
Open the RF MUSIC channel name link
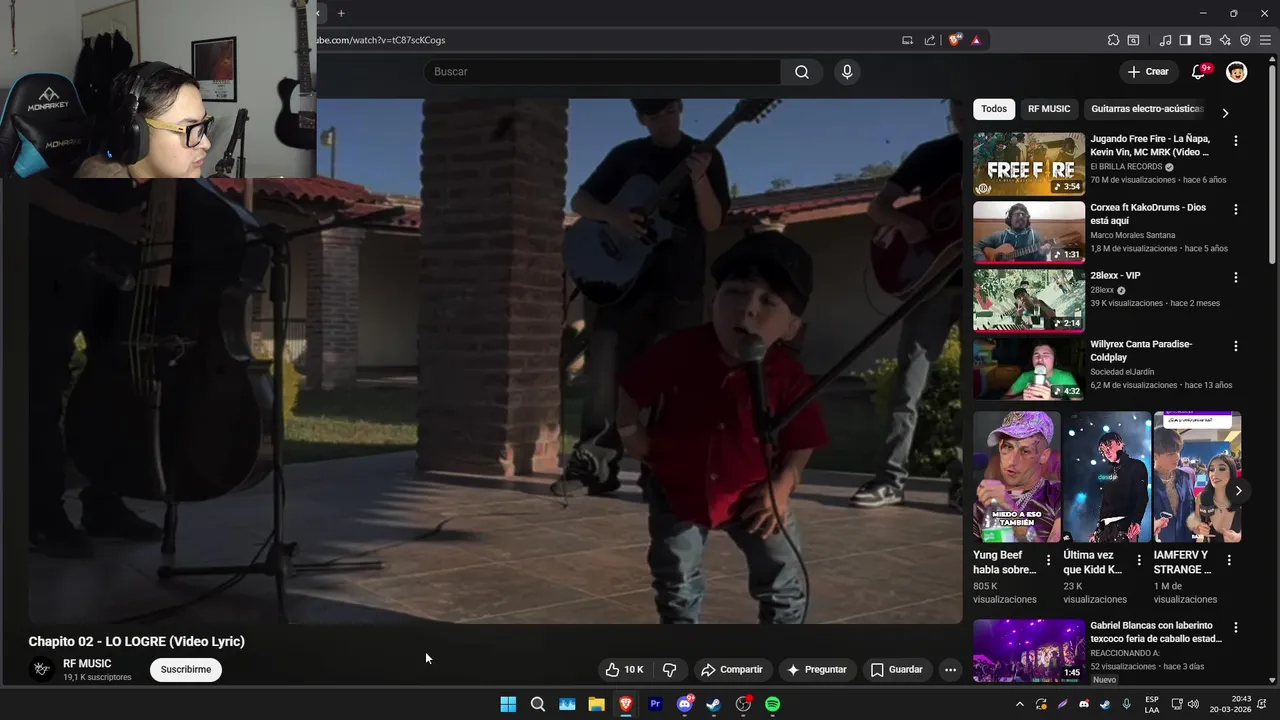point(87,664)
